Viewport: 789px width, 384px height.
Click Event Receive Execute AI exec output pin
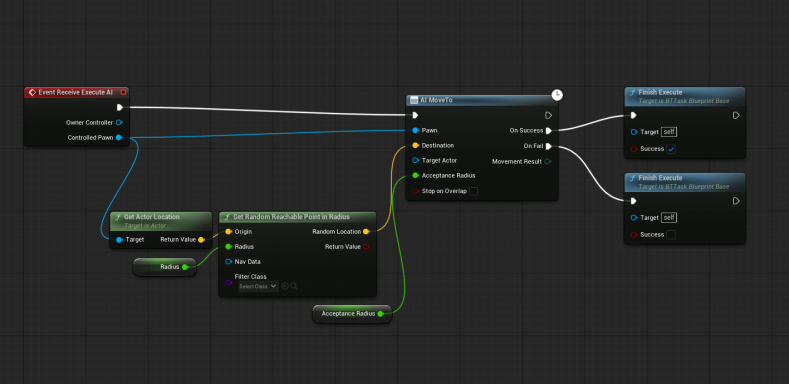coord(120,107)
